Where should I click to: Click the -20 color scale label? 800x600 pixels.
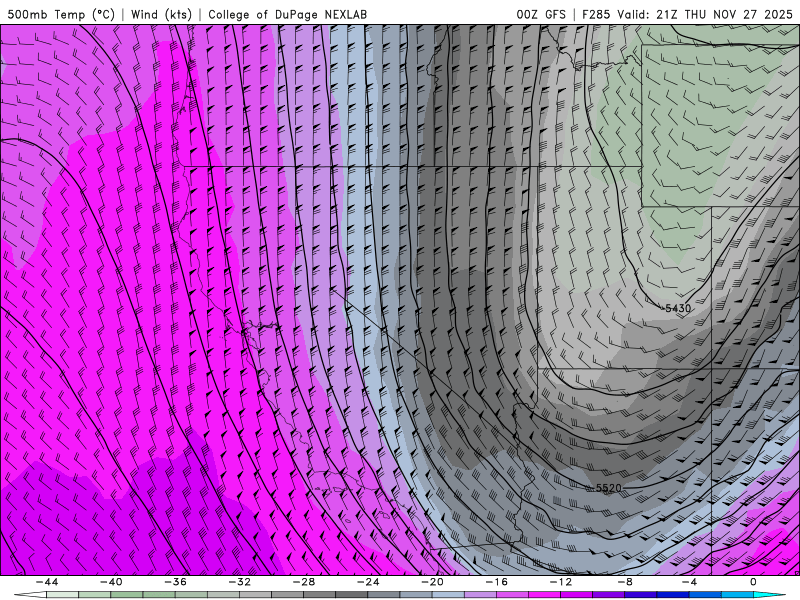pyautogui.click(x=433, y=582)
